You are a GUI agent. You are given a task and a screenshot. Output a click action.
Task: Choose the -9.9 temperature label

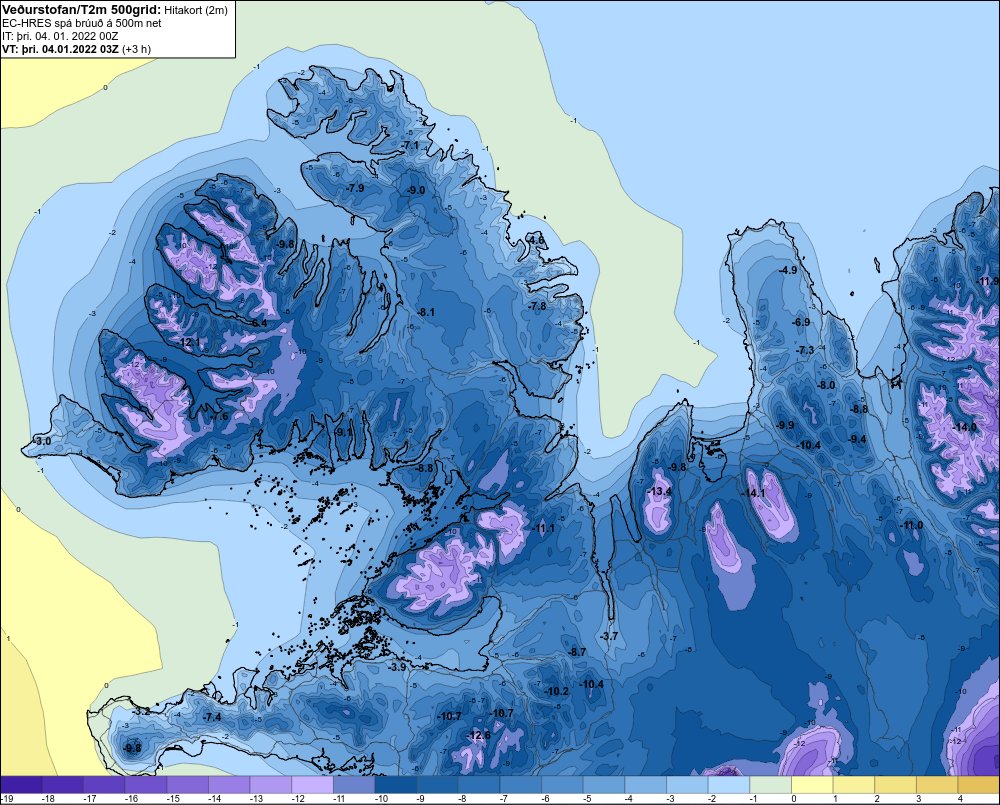[785, 425]
